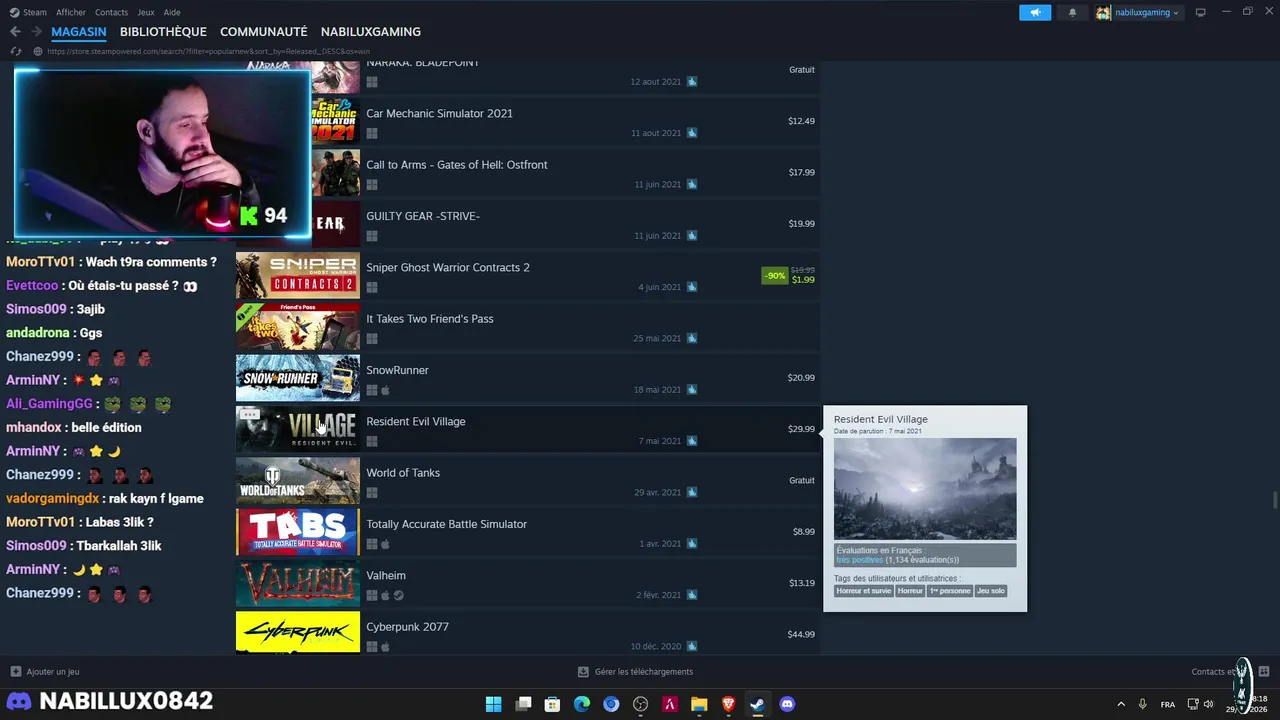Open the NABILUXGAMING profile tab
The height and width of the screenshot is (720, 1280).
[371, 32]
